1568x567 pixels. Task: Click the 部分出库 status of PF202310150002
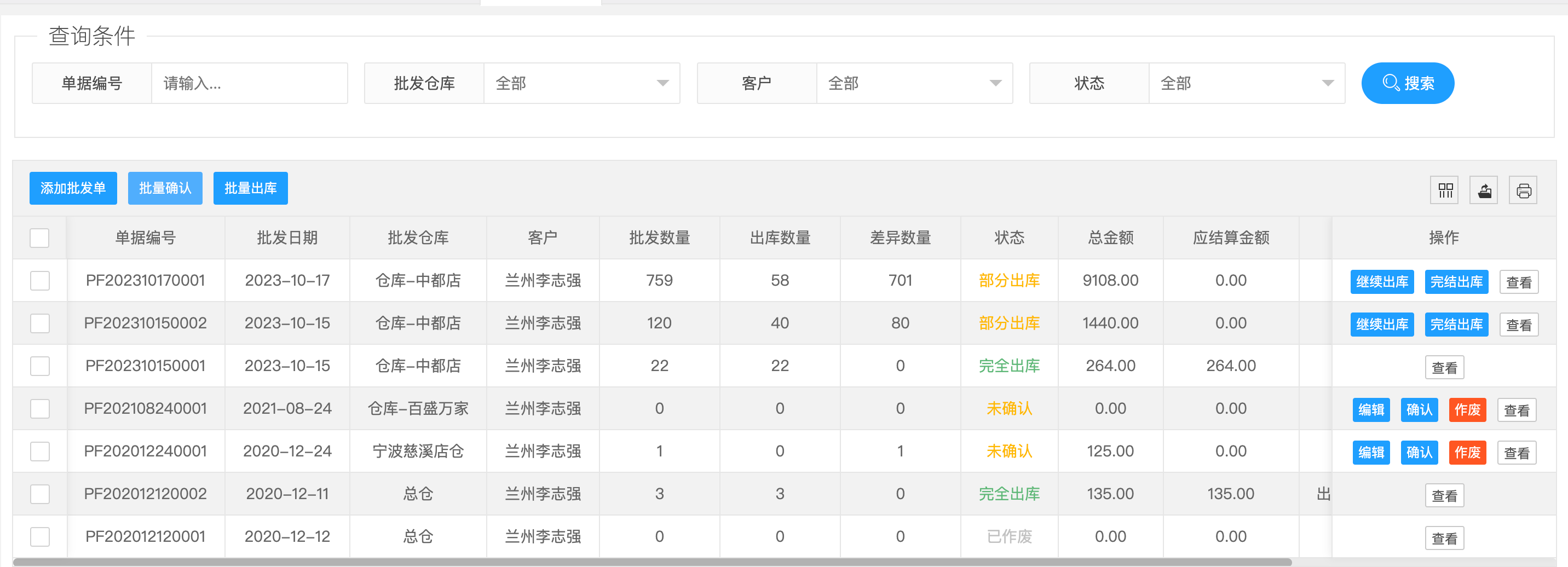click(x=1009, y=323)
